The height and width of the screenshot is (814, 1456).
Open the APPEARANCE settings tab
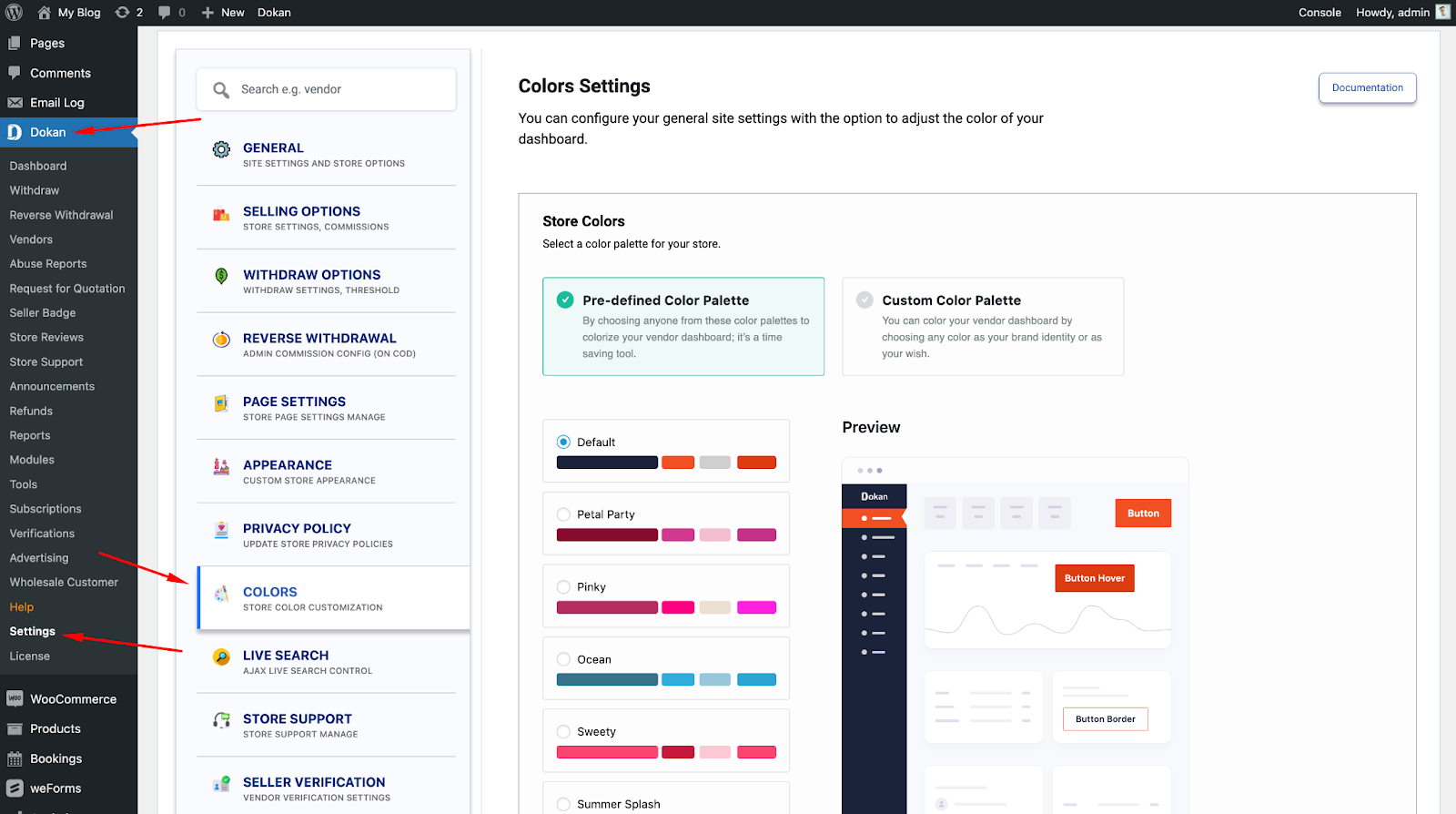pos(326,472)
